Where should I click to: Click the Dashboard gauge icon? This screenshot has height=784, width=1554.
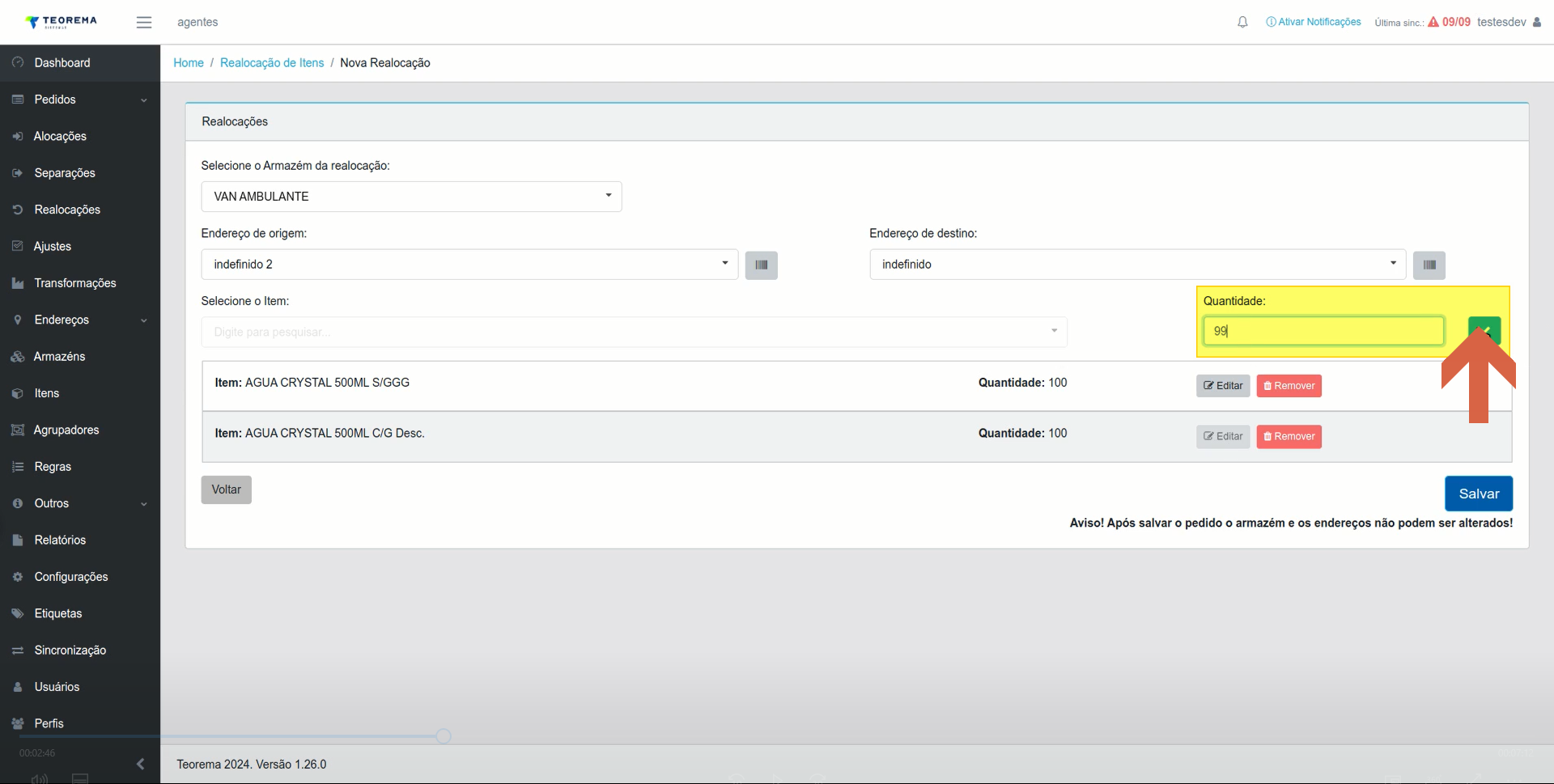pyautogui.click(x=18, y=62)
